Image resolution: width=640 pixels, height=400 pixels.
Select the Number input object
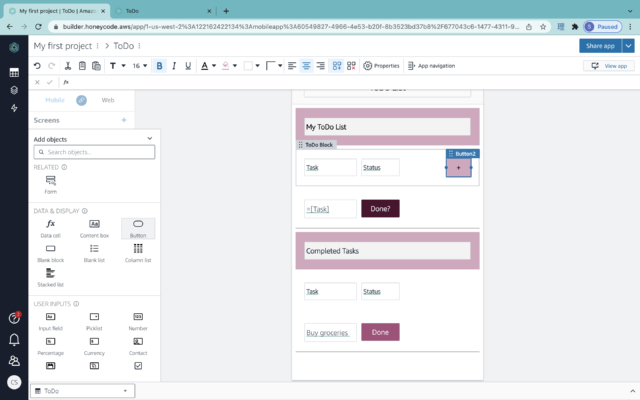coord(138,322)
